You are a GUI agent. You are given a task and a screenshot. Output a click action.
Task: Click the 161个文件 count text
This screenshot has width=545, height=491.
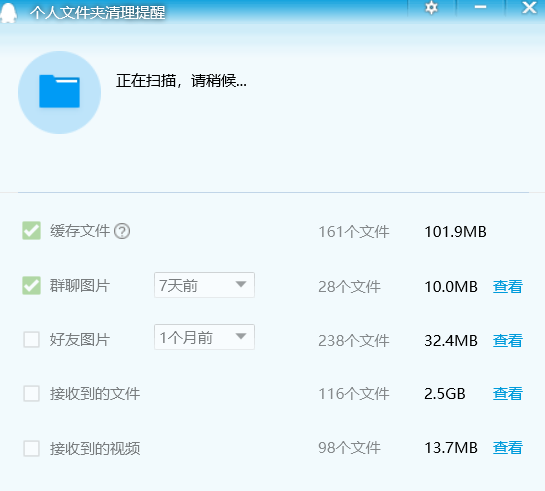(354, 232)
